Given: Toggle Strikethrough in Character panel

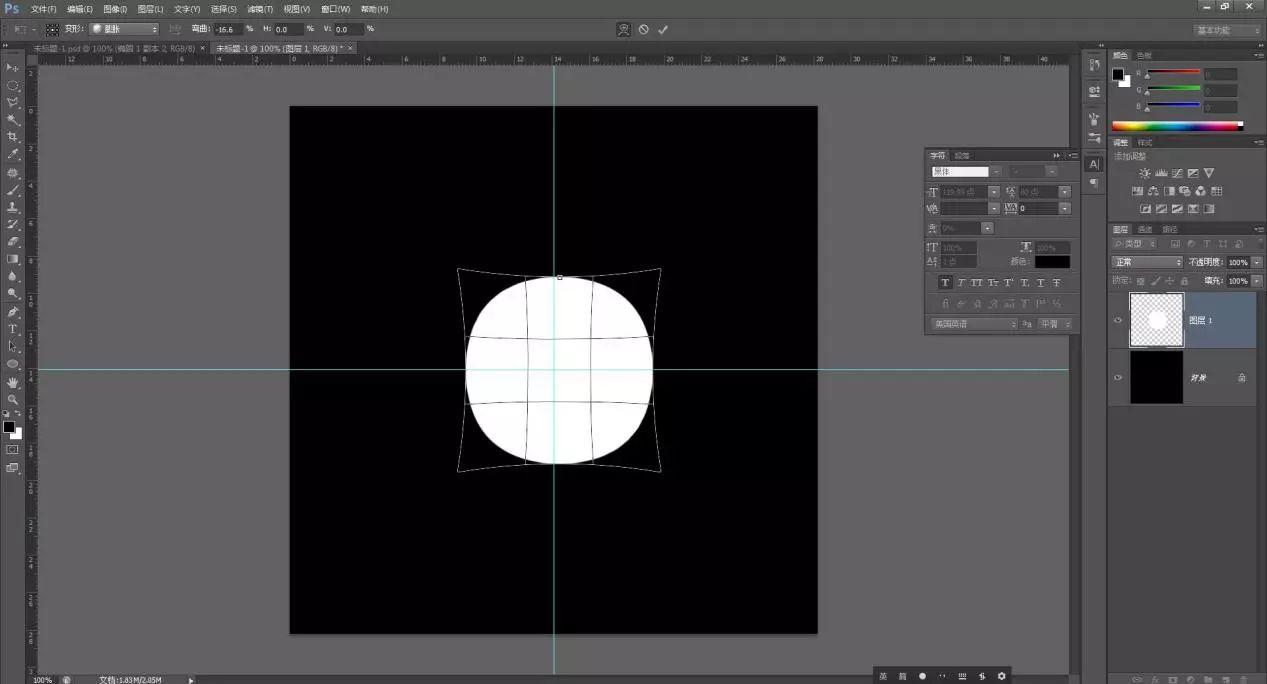Looking at the screenshot, I should tap(1057, 283).
